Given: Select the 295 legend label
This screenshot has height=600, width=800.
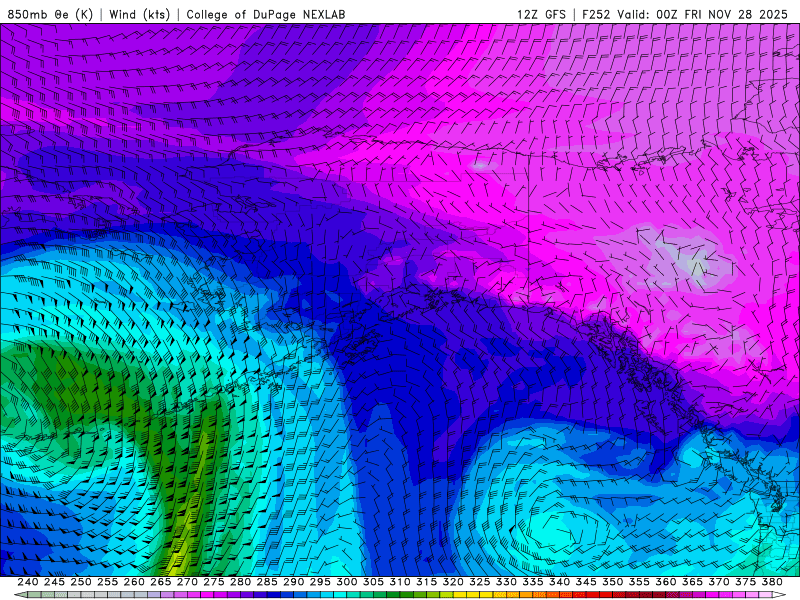Looking at the screenshot, I should [x=319, y=582].
